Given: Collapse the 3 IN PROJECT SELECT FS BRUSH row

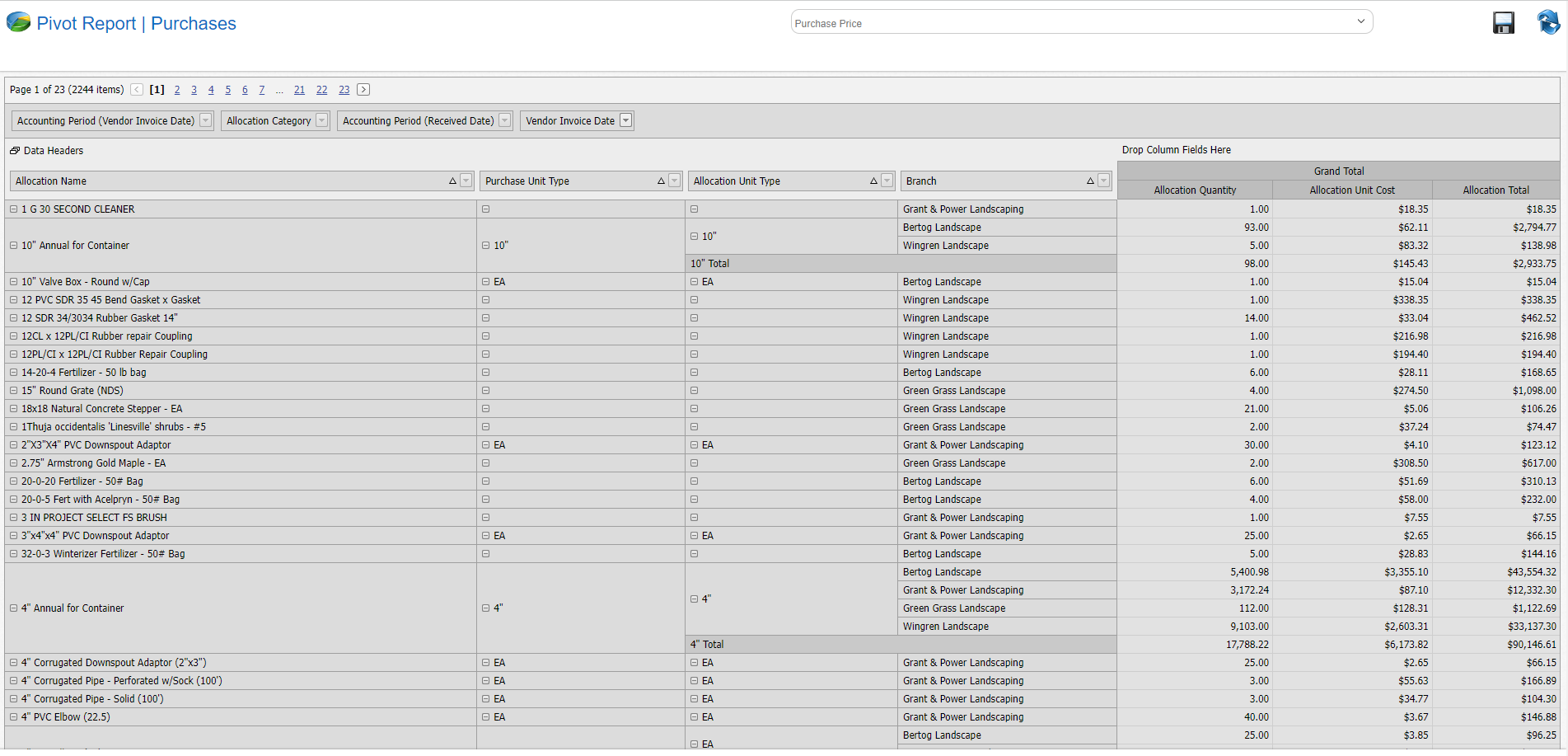Looking at the screenshot, I should click(x=13, y=518).
